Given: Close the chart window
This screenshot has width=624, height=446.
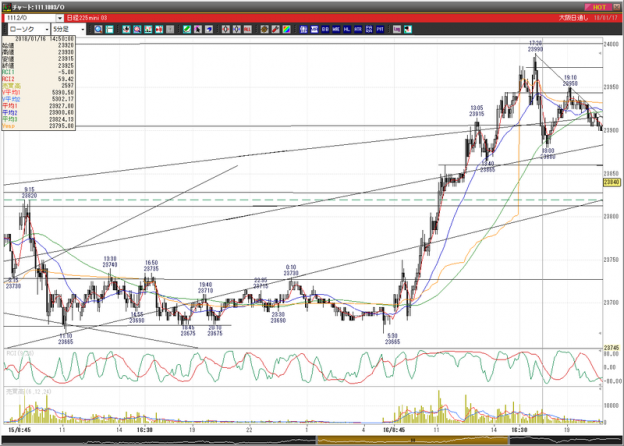Looking at the screenshot, I should pos(617,7).
